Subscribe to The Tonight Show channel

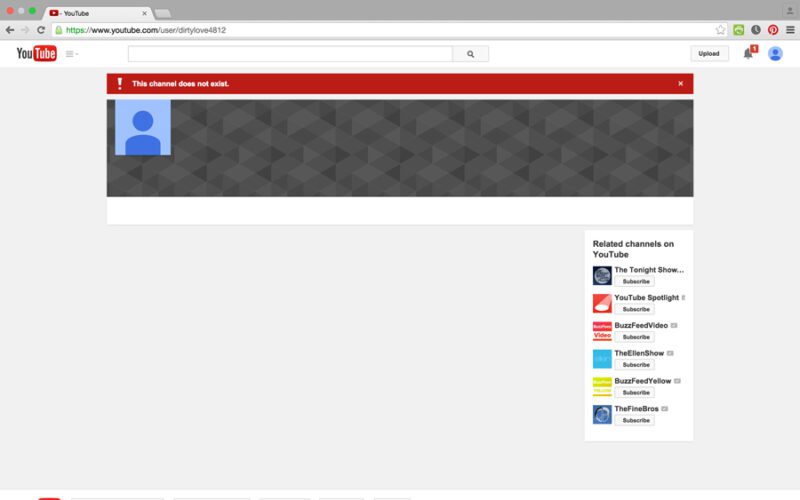(x=636, y=282)
